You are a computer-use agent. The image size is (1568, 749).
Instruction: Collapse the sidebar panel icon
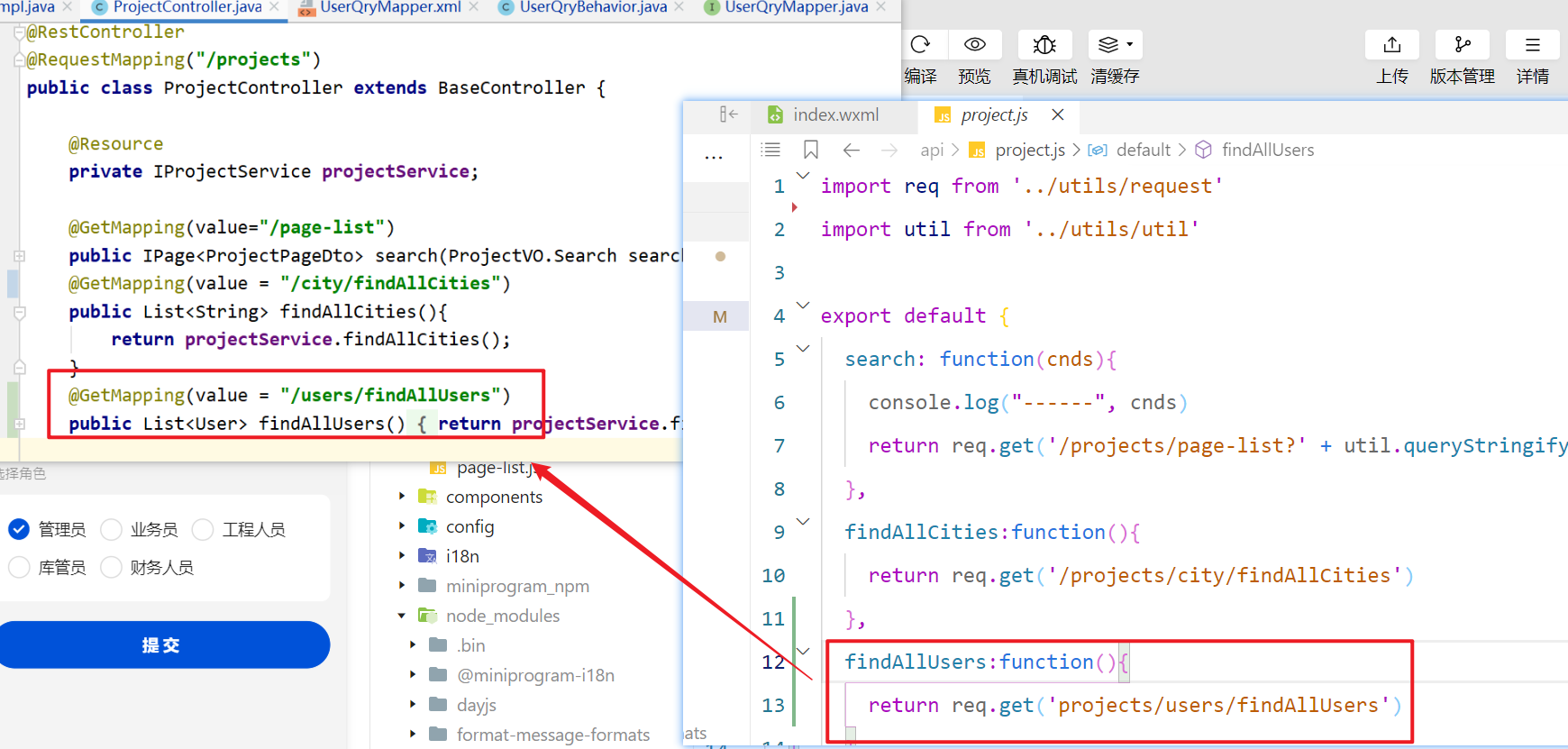[728, 114]
